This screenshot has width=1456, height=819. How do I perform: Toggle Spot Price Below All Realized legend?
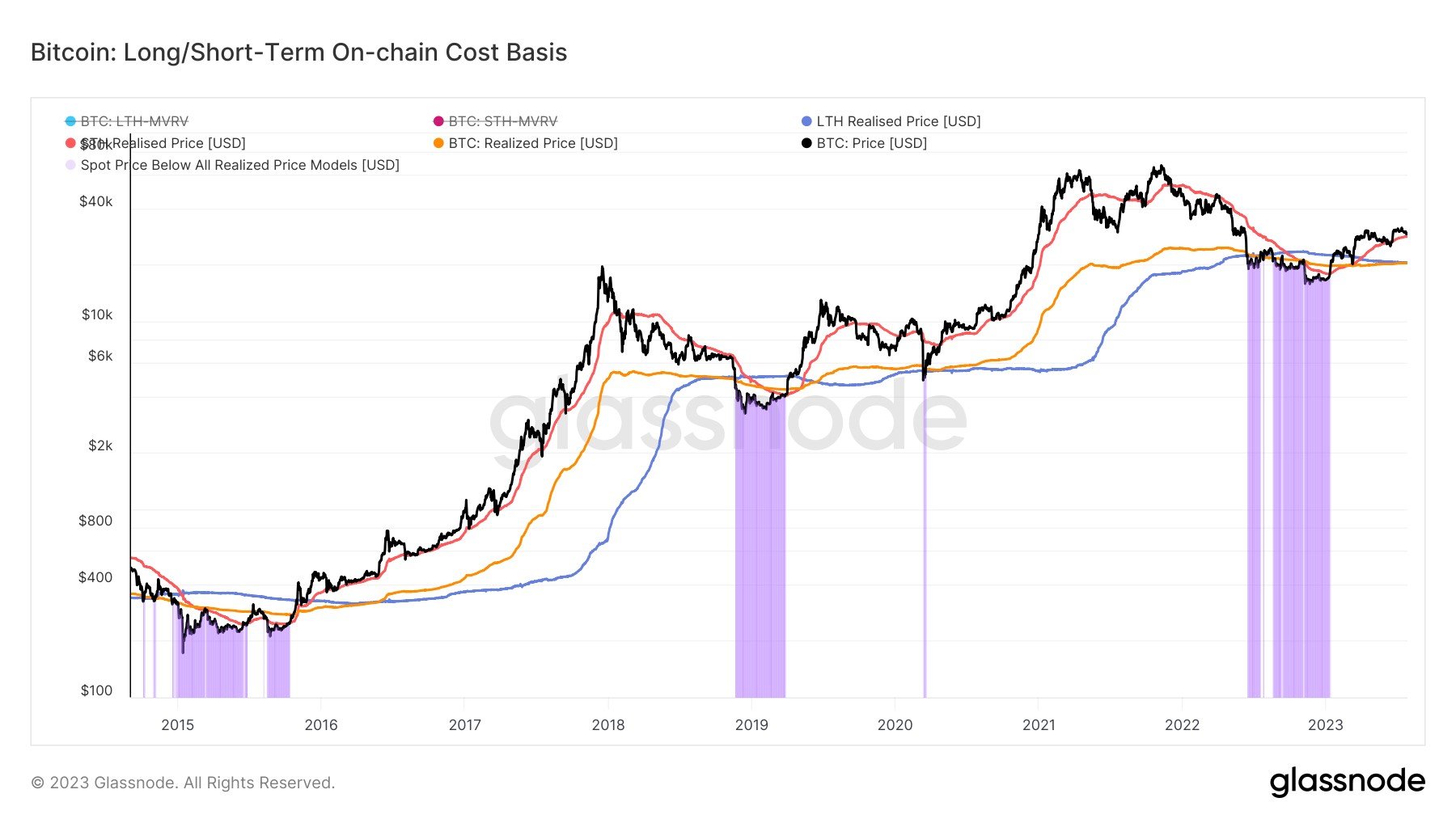239,165
